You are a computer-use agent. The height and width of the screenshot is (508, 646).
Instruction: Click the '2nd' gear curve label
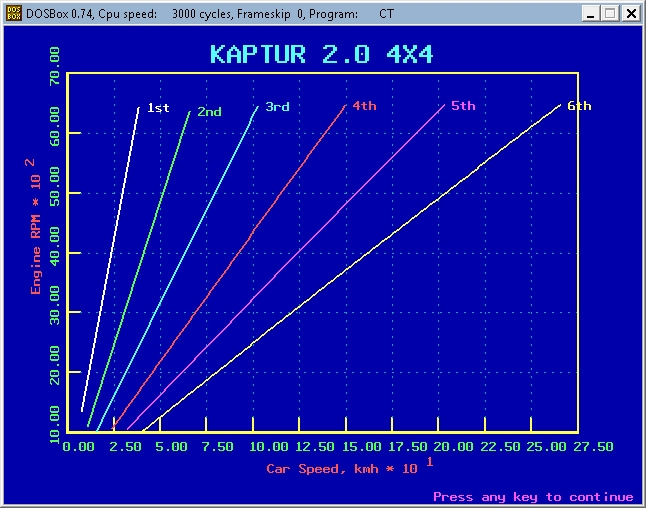[209, 112]
